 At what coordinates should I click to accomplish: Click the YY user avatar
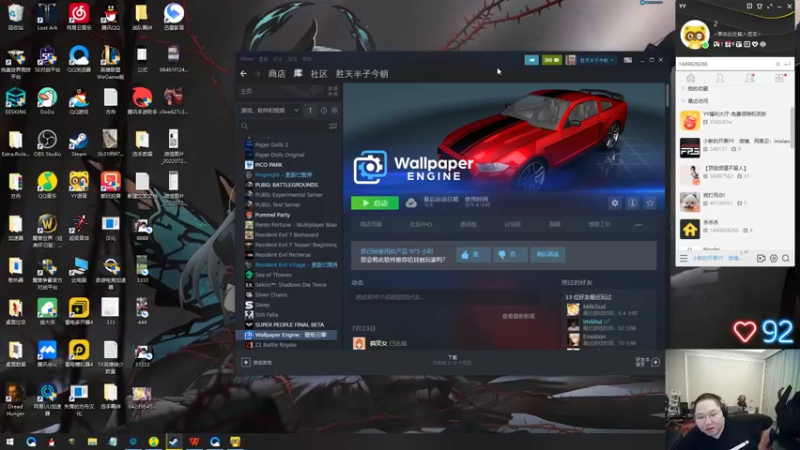[694, 35]
